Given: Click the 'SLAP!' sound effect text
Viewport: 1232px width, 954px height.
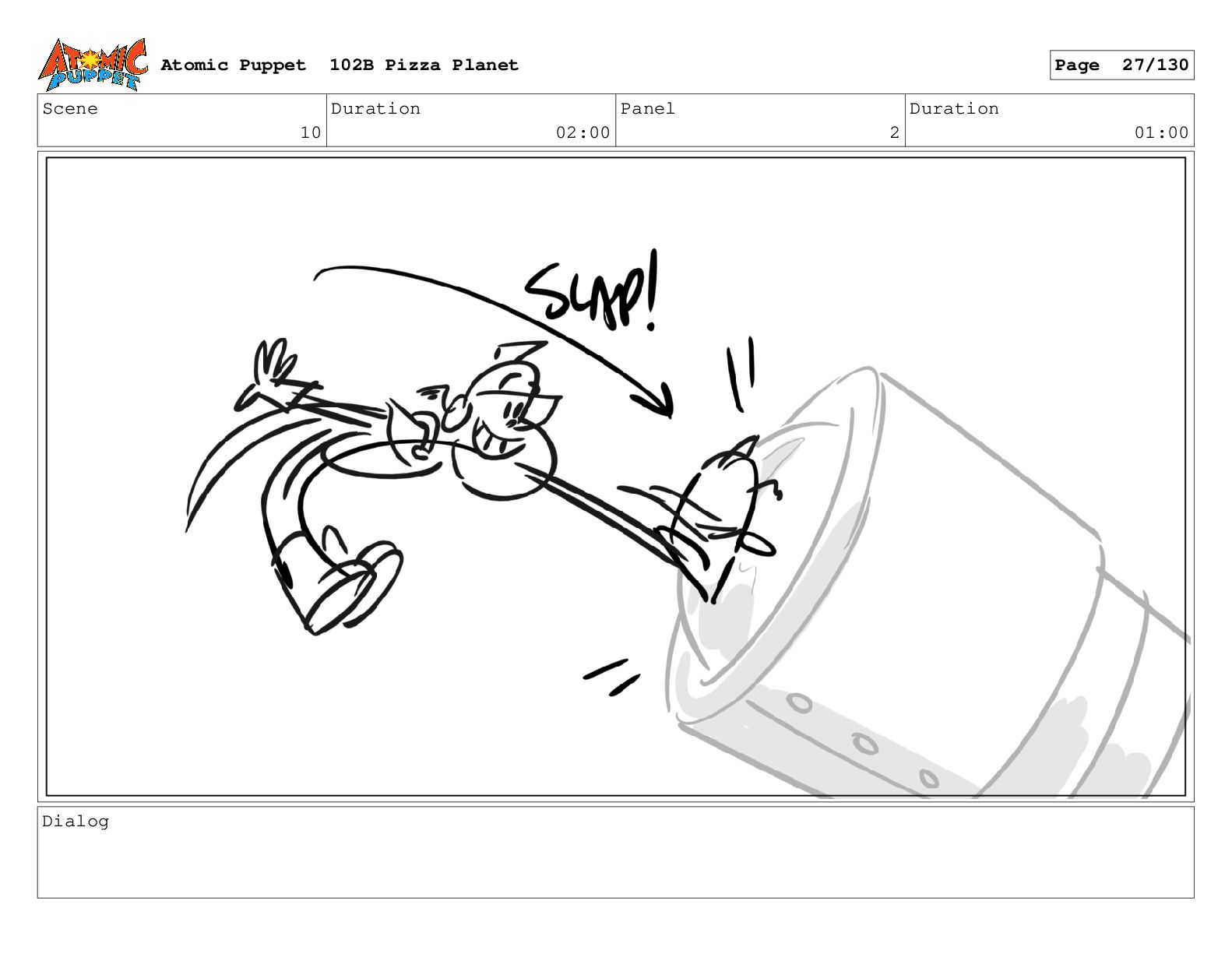Looking at the screenshot, I should click(x=592, y=291).
